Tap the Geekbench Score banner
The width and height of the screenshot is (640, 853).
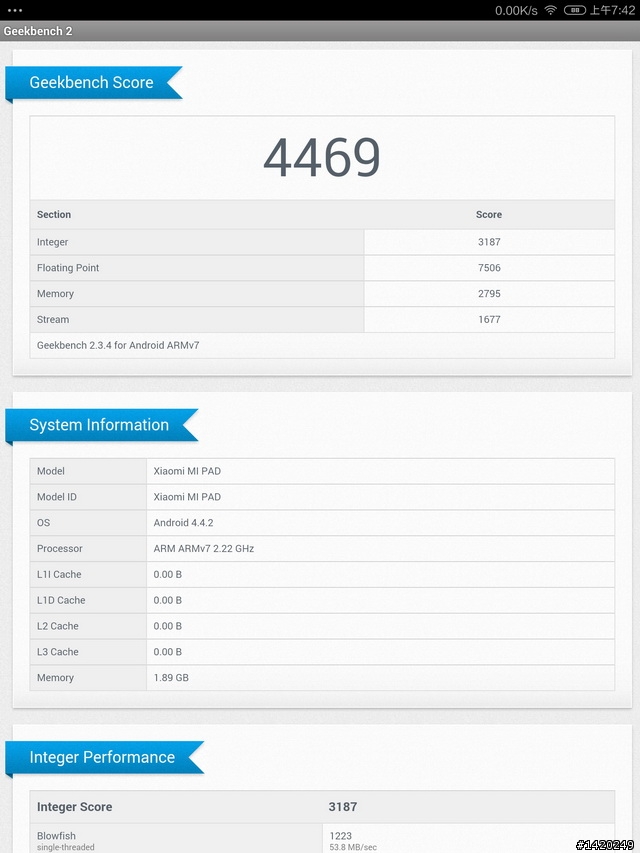[x=94, y=83]
